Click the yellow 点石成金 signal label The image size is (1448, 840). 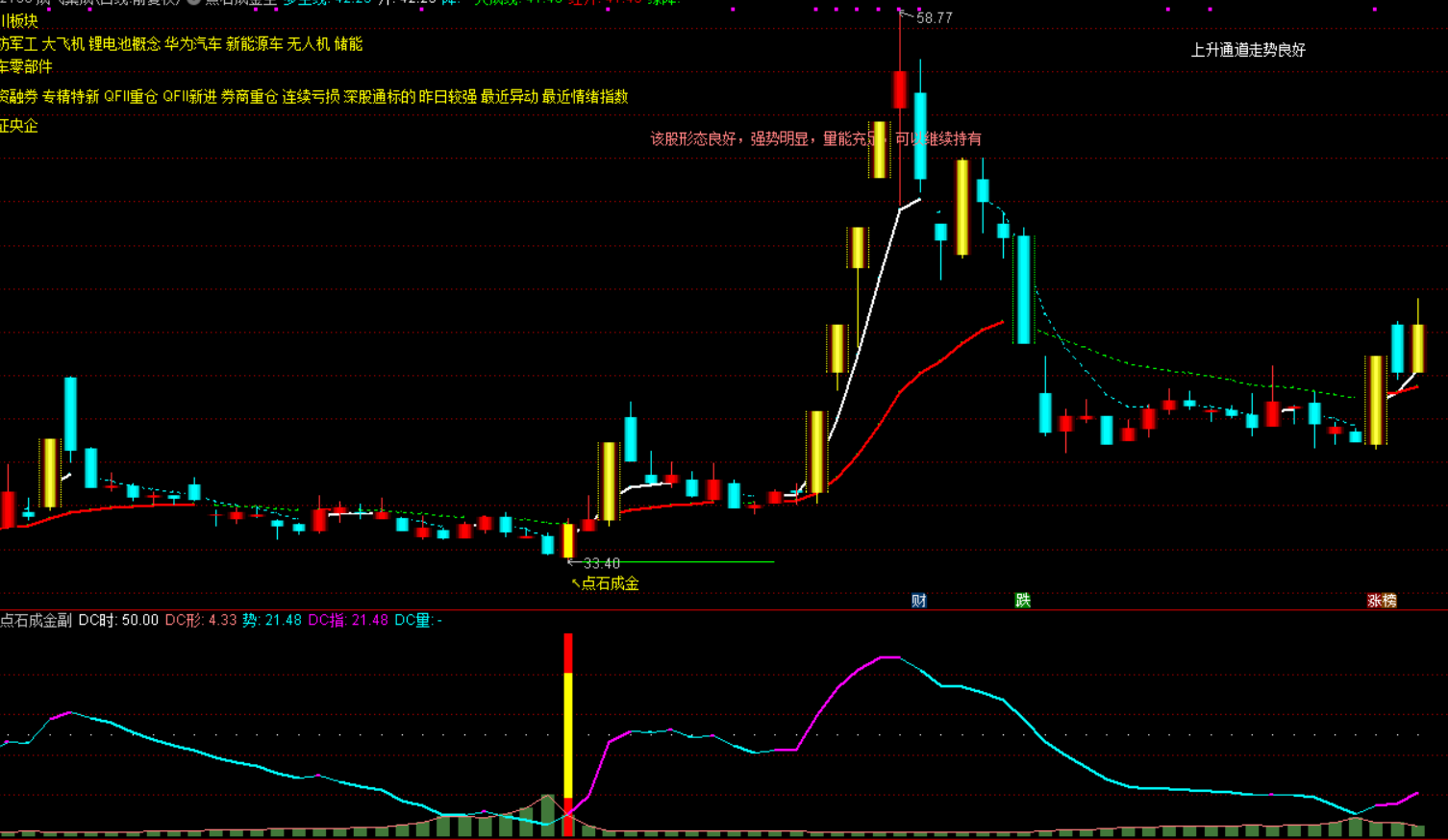coord(610,583)
